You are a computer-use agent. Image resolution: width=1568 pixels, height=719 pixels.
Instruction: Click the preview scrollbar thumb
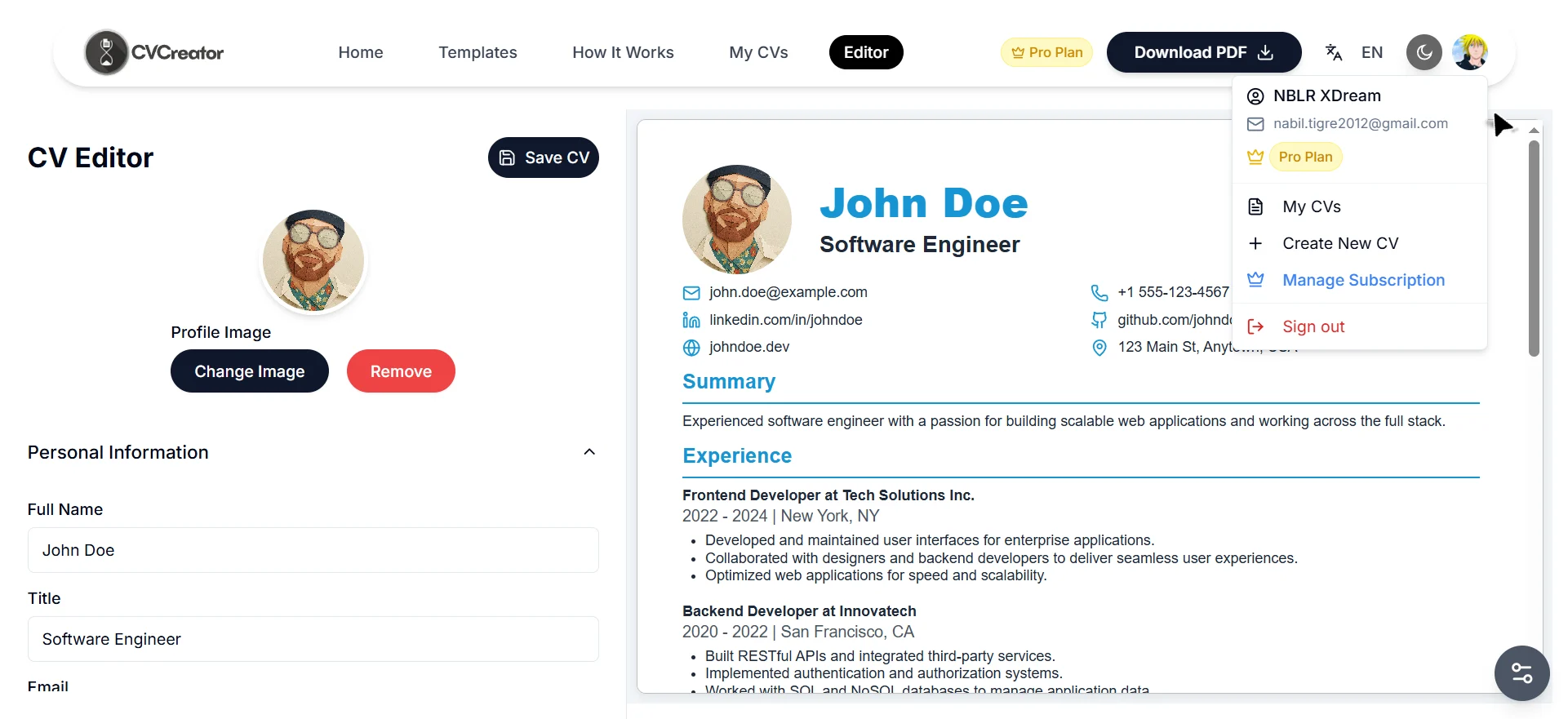[1534, 249]
